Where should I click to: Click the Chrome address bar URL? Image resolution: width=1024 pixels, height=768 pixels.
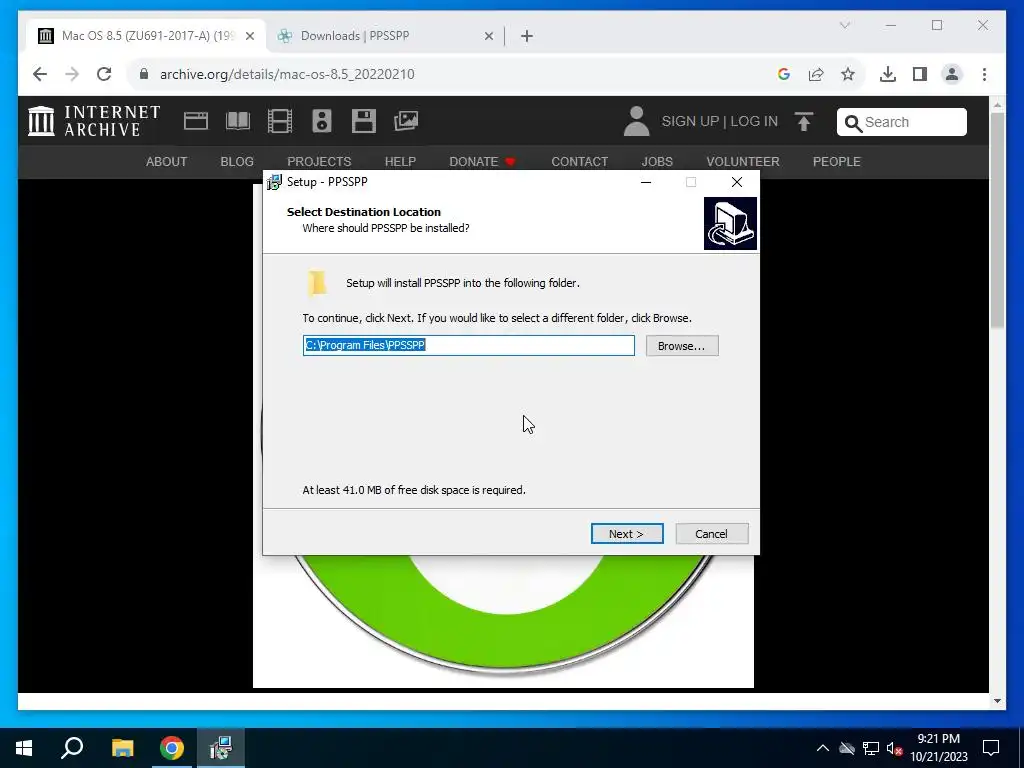click(x=287, y=74)
